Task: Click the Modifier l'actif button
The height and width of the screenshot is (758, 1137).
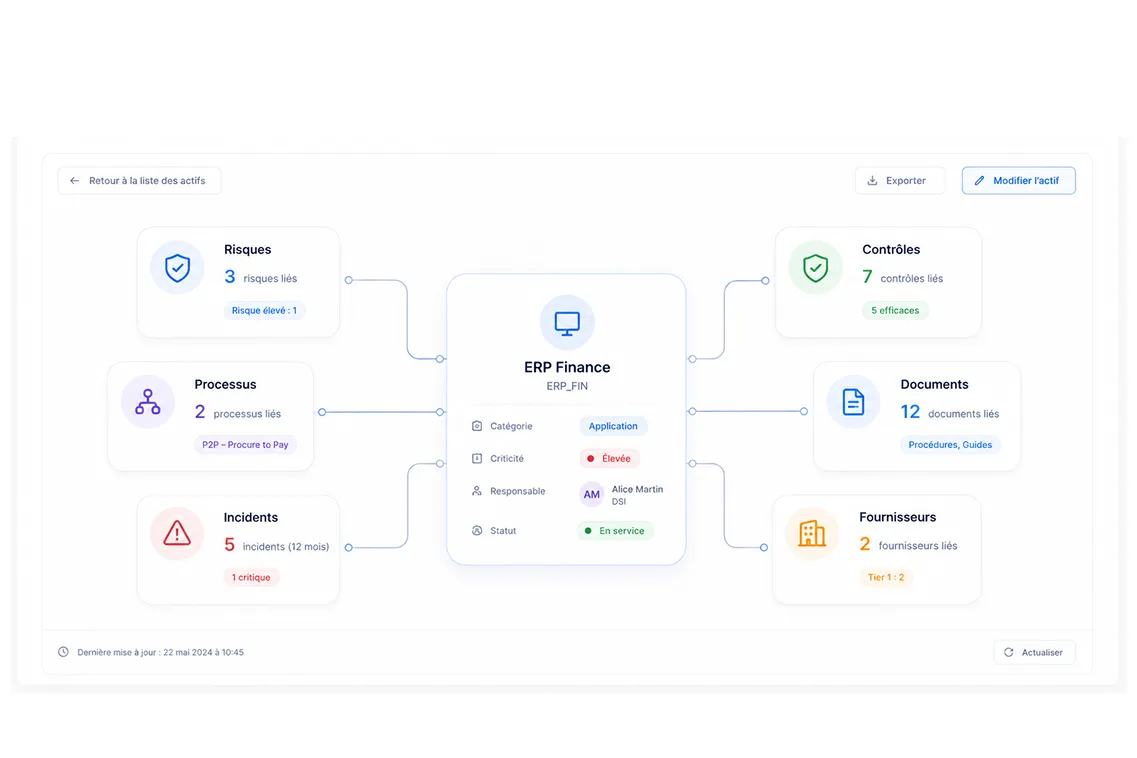Action: point(1019,181)
